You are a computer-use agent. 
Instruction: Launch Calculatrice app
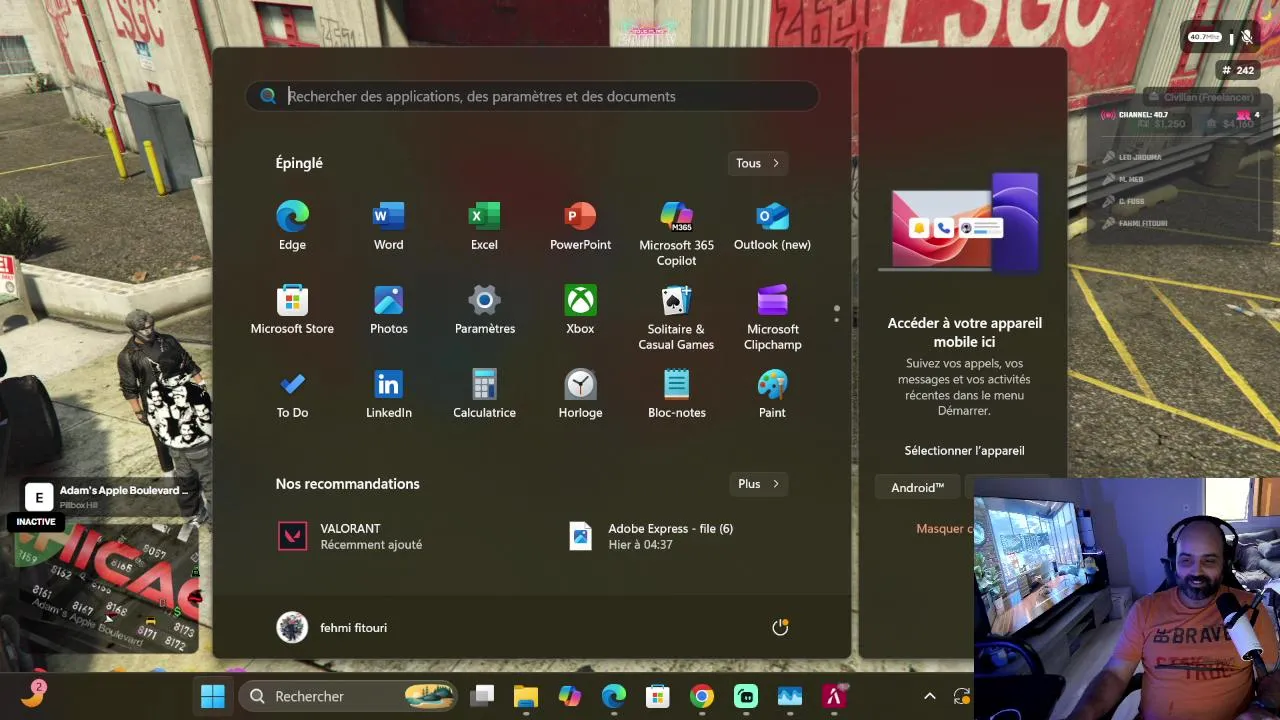[x=484, y=395]
